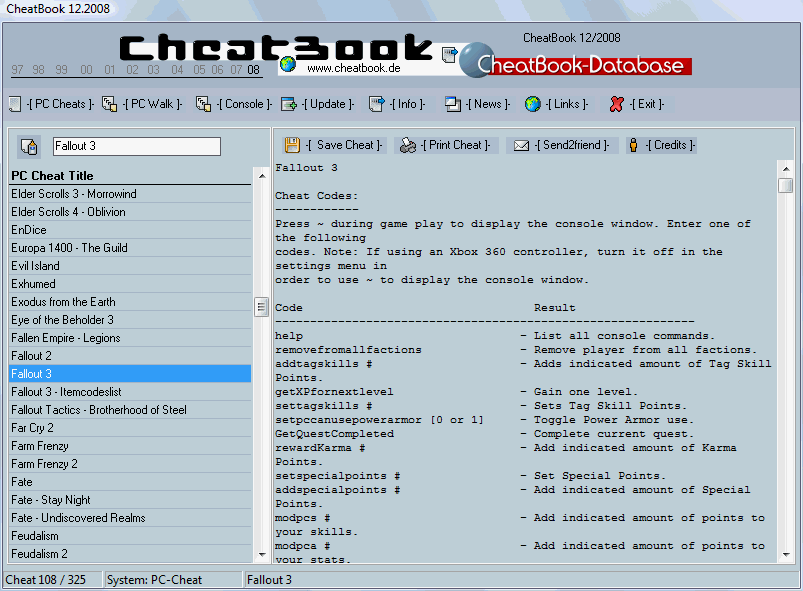Select Evil Island in the cheat list

coord(131,266)
